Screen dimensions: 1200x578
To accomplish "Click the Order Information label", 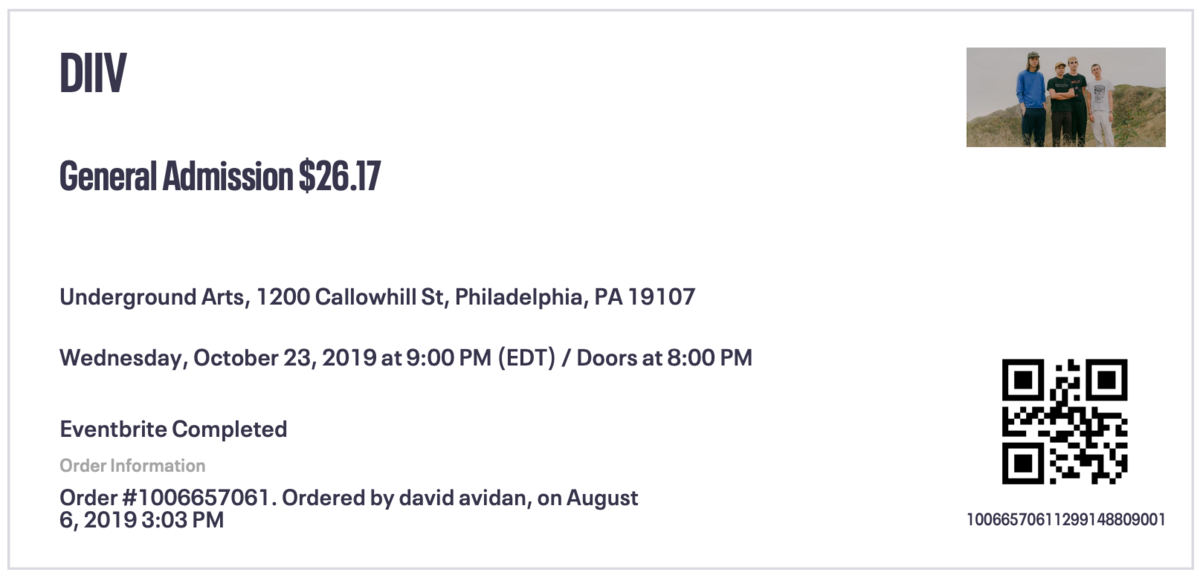I will coord(133,465).
